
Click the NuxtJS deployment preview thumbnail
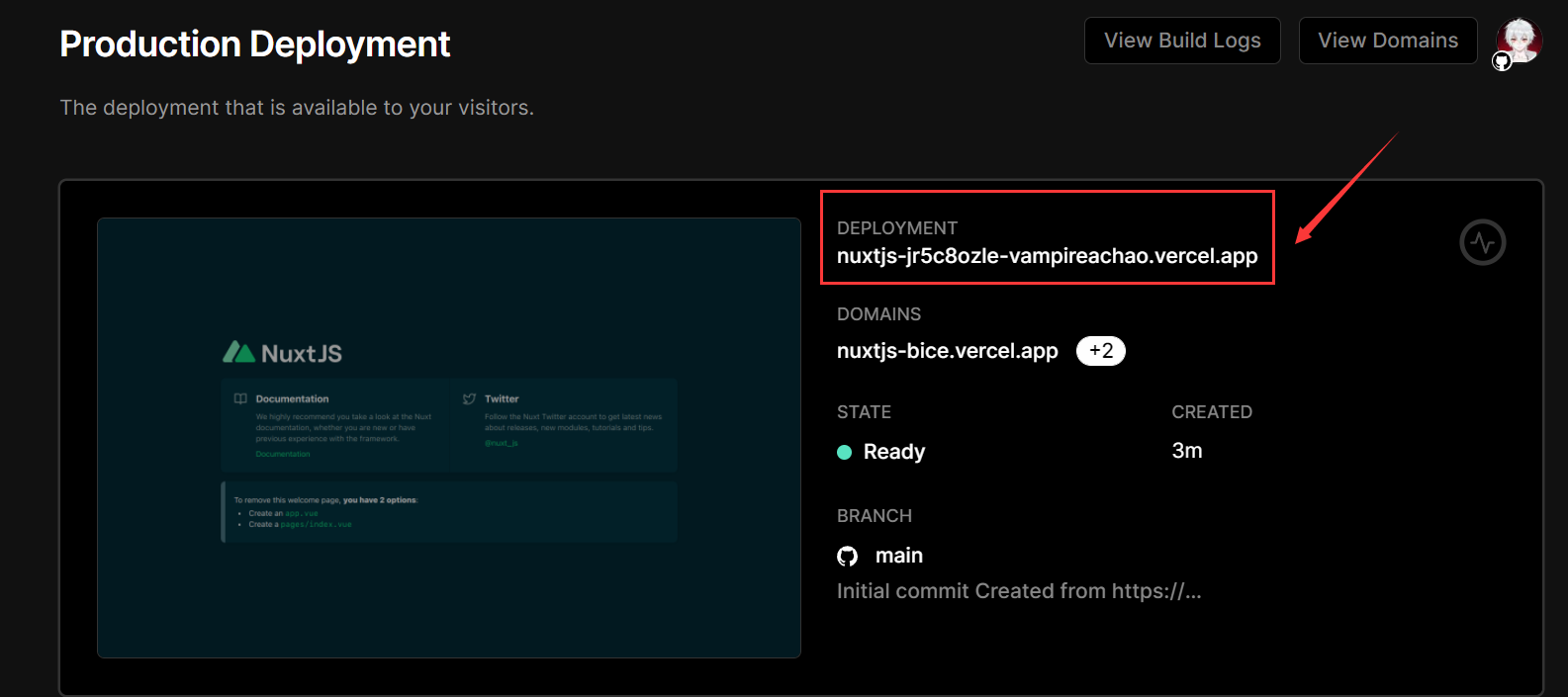[x=449, y=438]
